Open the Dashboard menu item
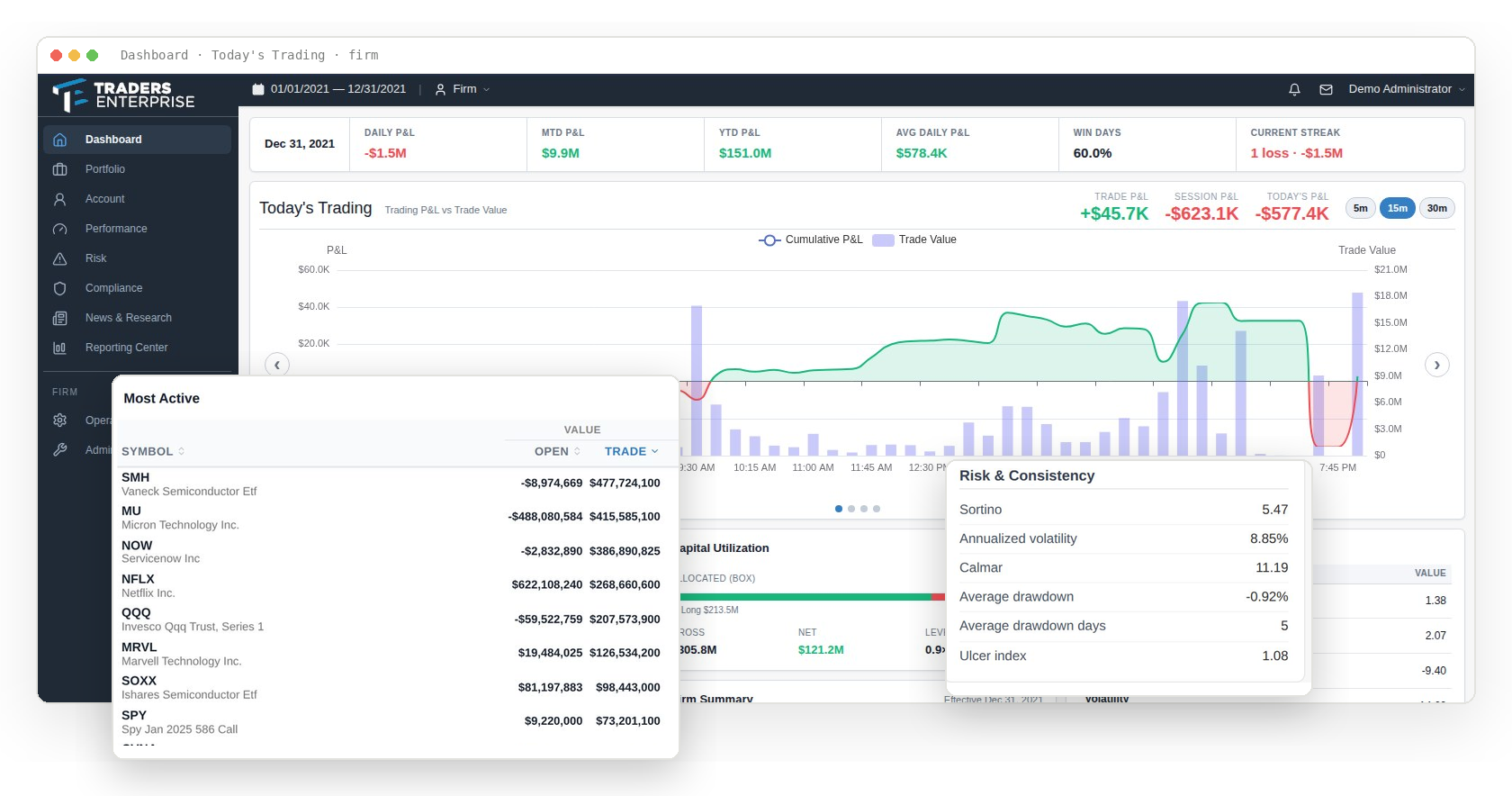Image resolution: width=1512 pixels, height=796 pixels. point(137,140)
